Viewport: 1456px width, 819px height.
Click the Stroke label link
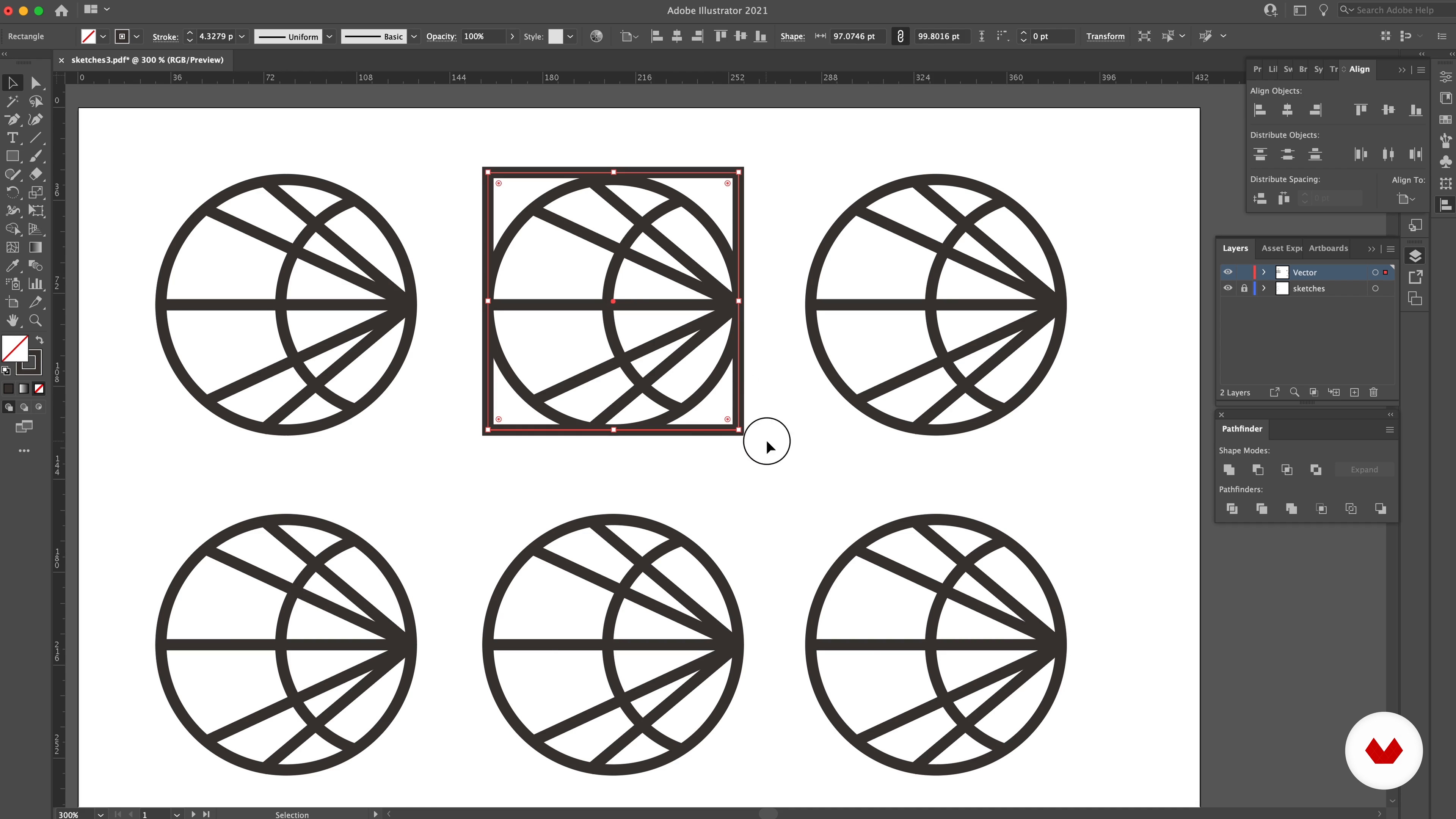click(x=166, y=37)
